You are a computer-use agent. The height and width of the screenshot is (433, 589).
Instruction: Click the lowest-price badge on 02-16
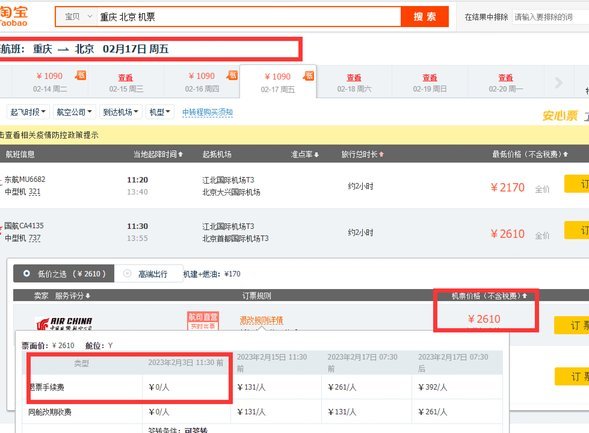[x=233, y=75]
